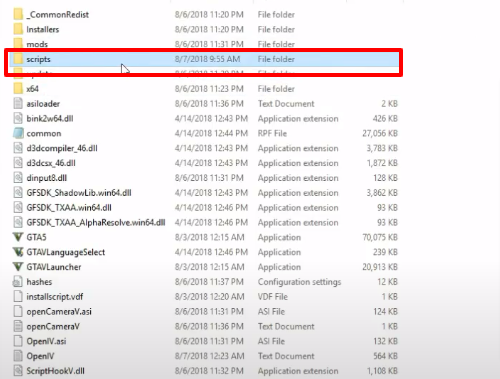Click the RPF File type cell
Screen dimensions: 500x379
[272, 133]
